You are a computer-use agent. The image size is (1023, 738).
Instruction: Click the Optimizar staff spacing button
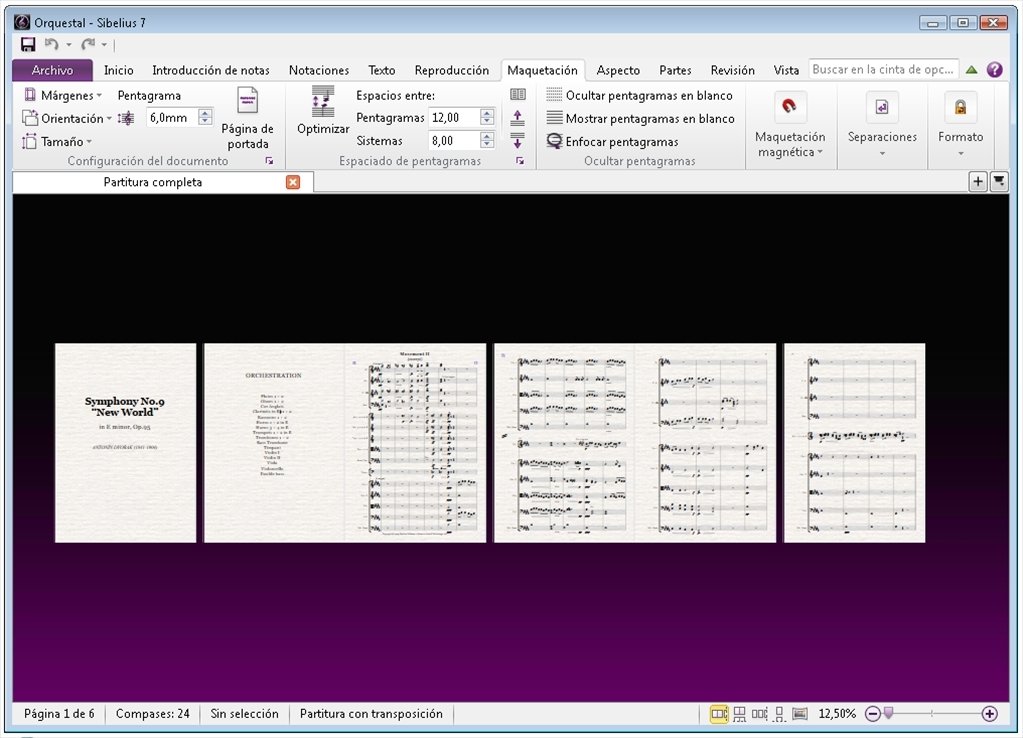[x=323, y=111]
